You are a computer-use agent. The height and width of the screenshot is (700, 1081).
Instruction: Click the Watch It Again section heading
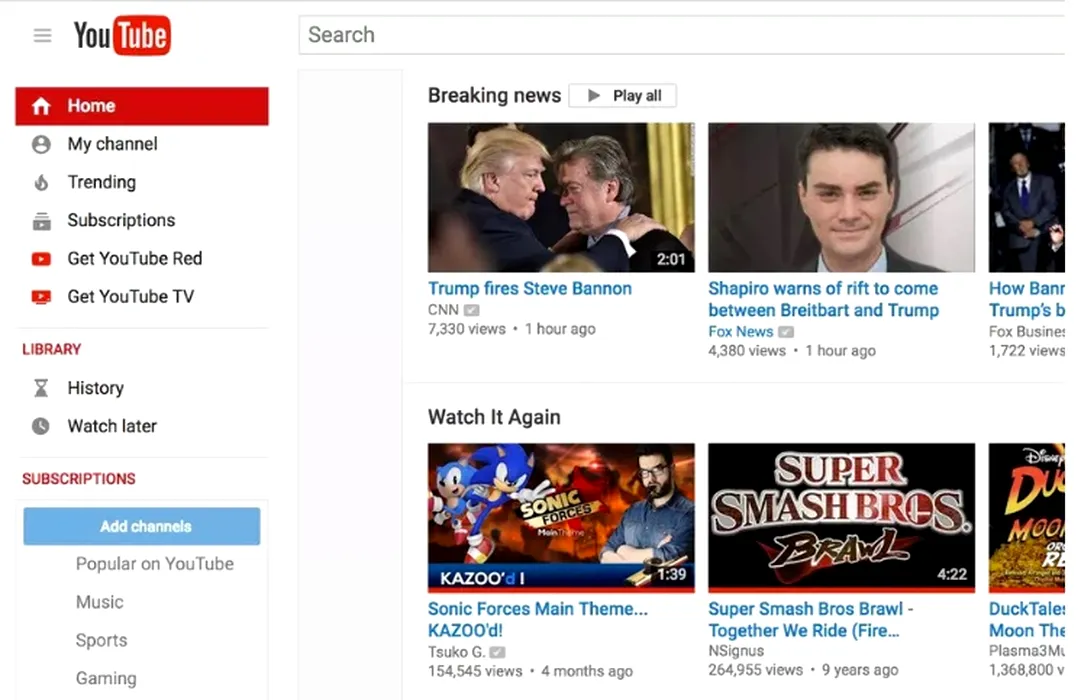494,418
